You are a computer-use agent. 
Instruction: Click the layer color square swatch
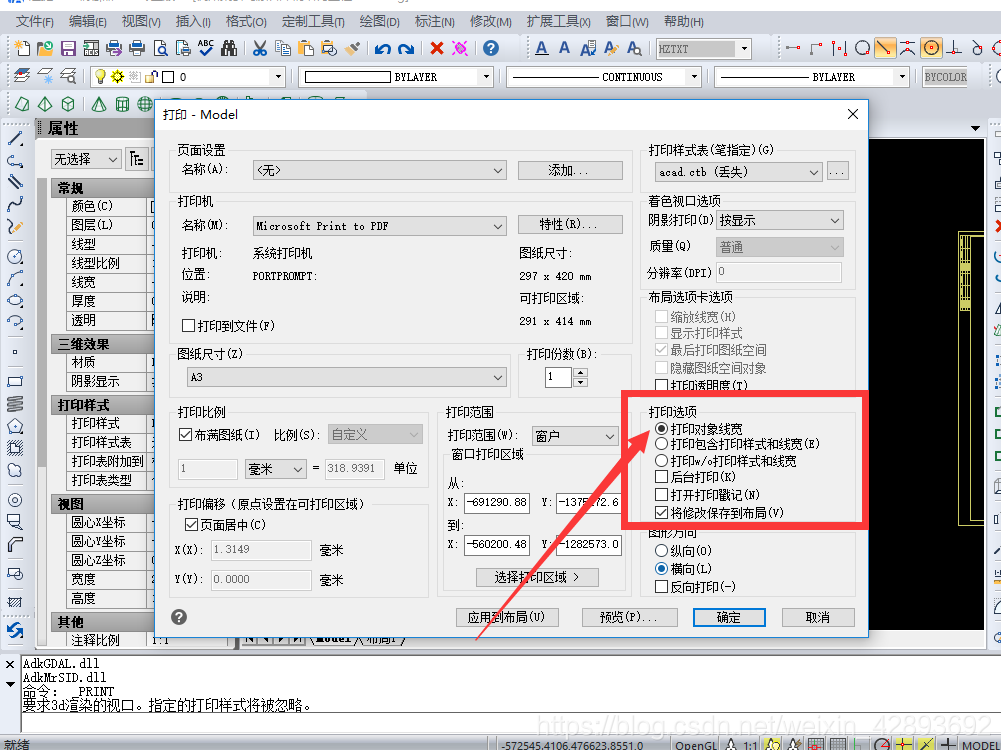click(x=169, y=77)
